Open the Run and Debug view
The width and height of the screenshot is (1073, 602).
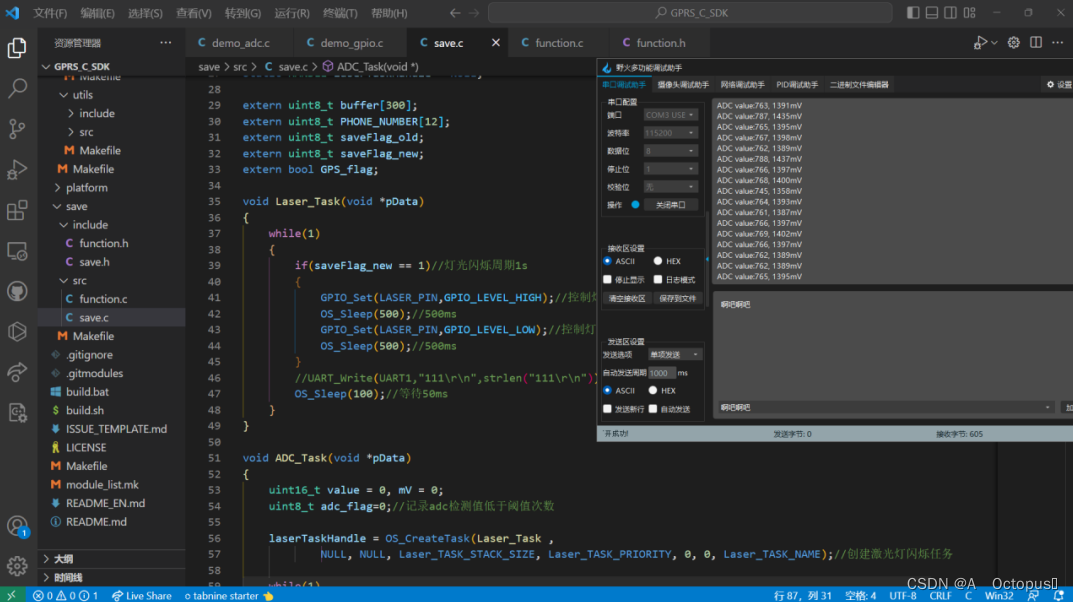coord(17,170)
